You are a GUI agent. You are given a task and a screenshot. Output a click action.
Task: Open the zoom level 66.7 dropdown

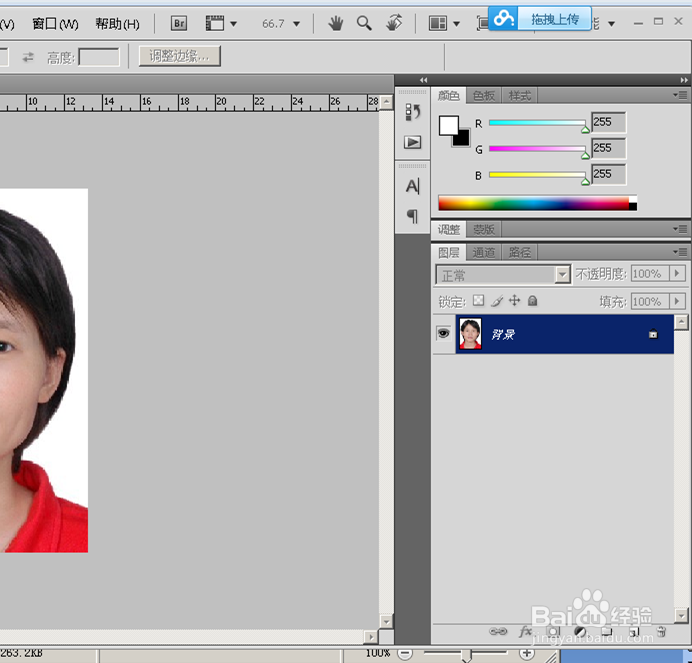(x=297, y=24)
